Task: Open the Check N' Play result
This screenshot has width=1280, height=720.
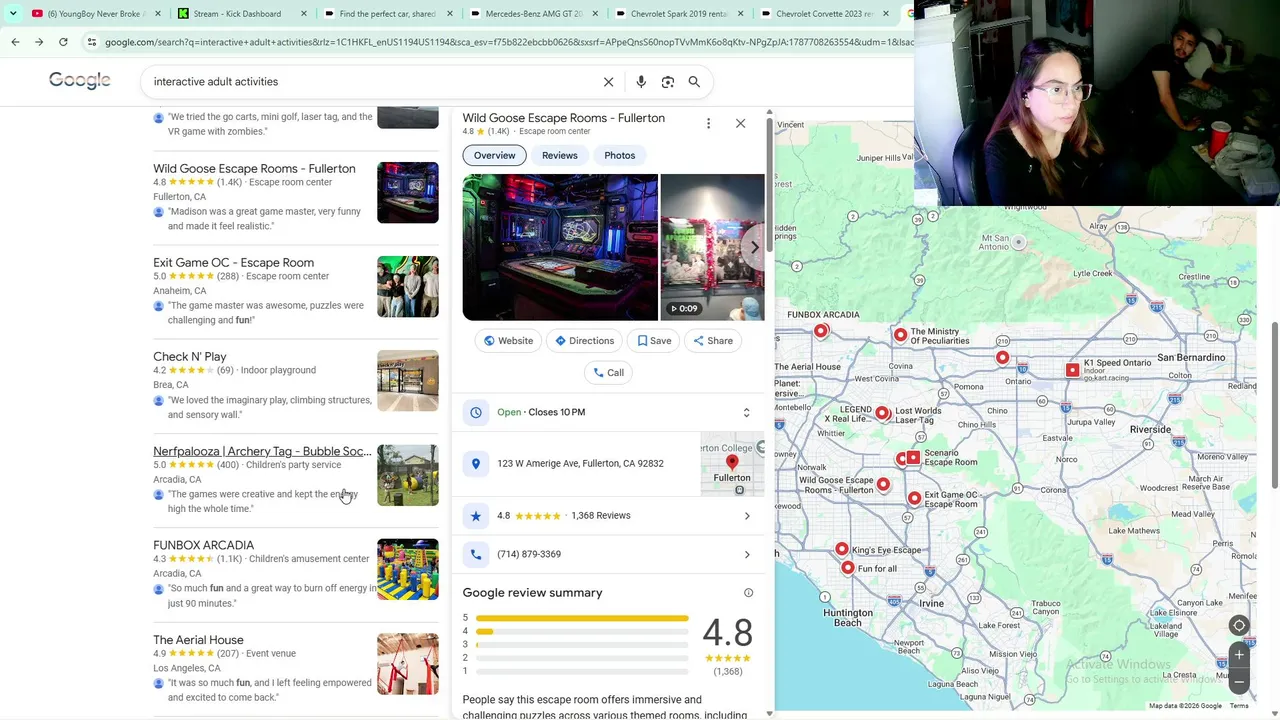Action: click(190, 357)
